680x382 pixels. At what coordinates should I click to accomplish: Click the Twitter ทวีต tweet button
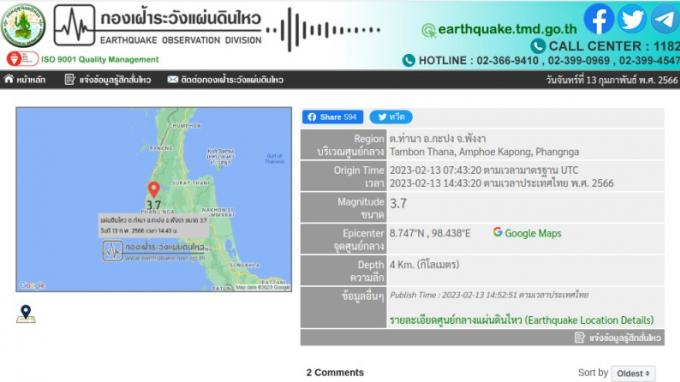(x=391, y=117)
